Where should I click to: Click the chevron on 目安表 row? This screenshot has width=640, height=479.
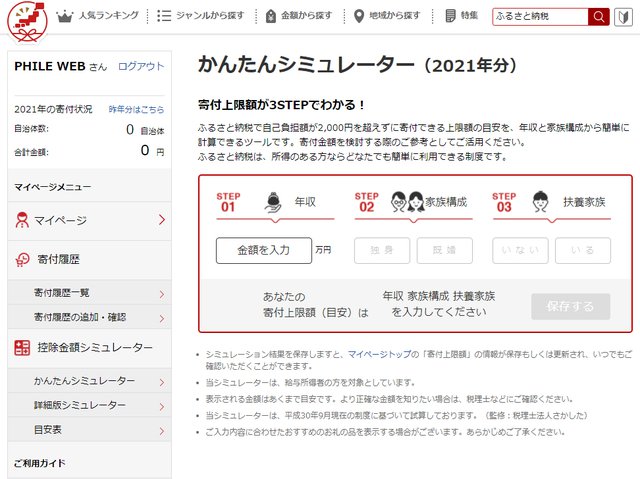coord(162,431)
